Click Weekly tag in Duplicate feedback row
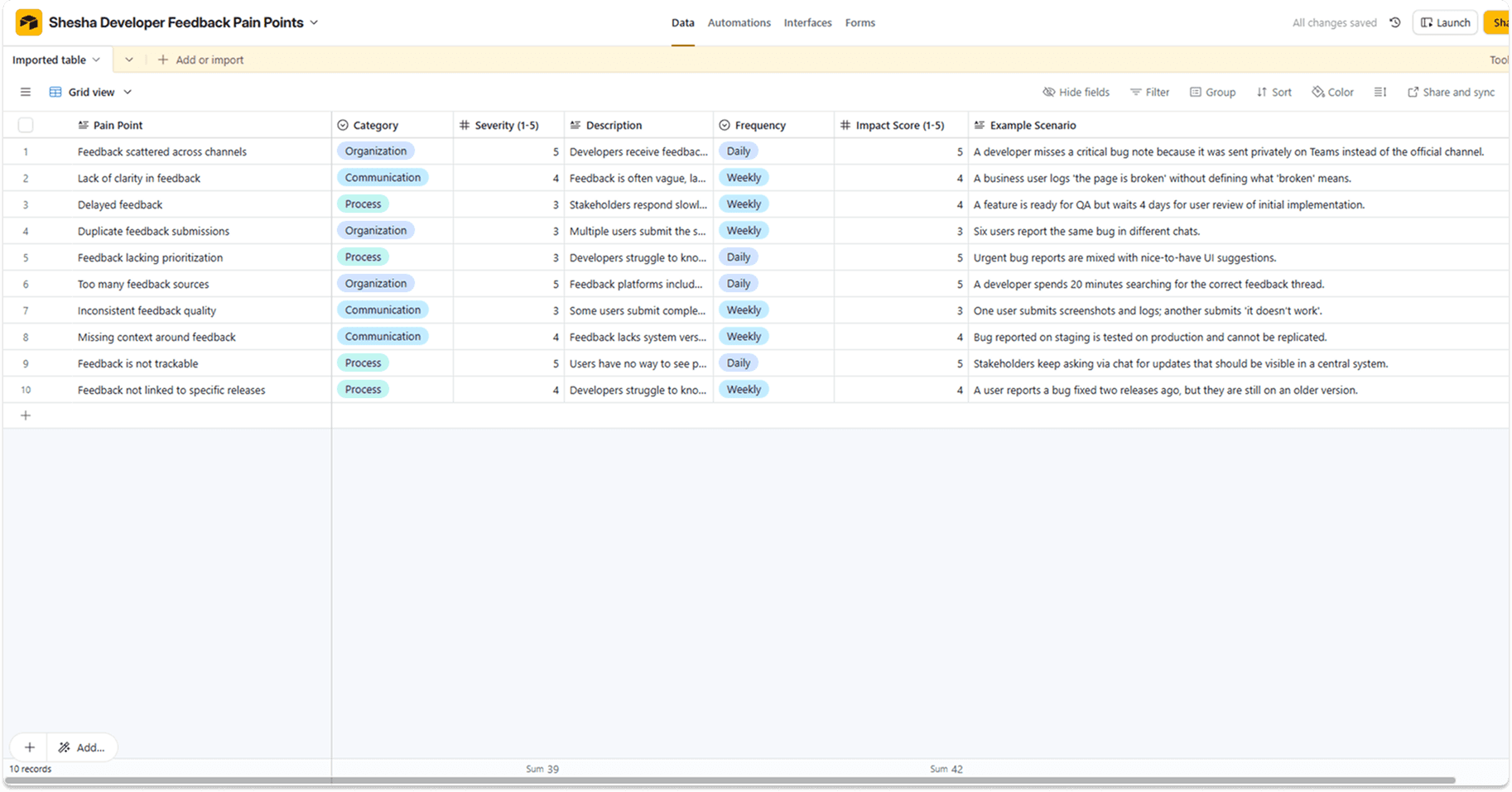 coord(744,231)
